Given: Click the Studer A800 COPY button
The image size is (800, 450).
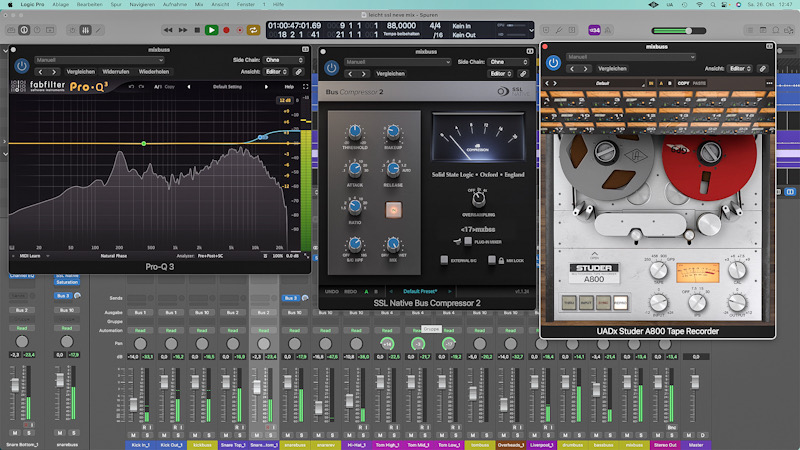Looking at the screenshot, I should coord(683,83).
